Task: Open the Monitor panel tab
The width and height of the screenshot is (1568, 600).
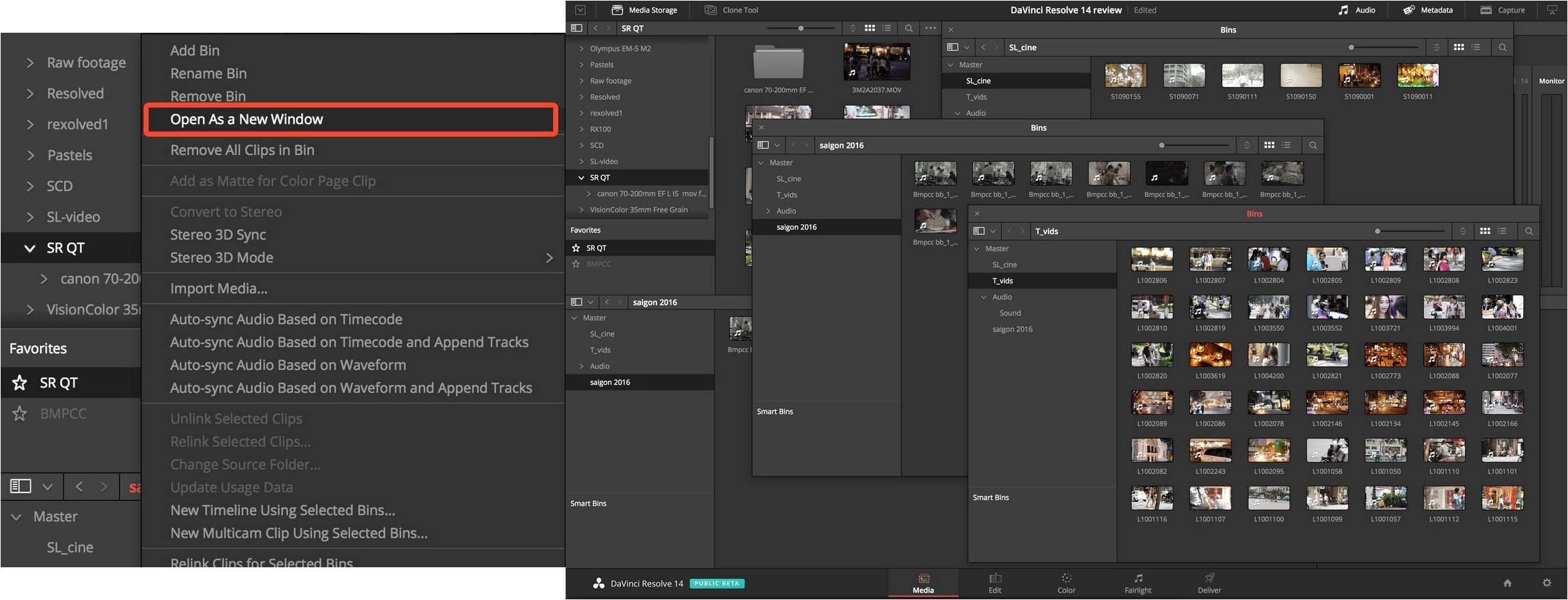Action: coord(1551,81)
